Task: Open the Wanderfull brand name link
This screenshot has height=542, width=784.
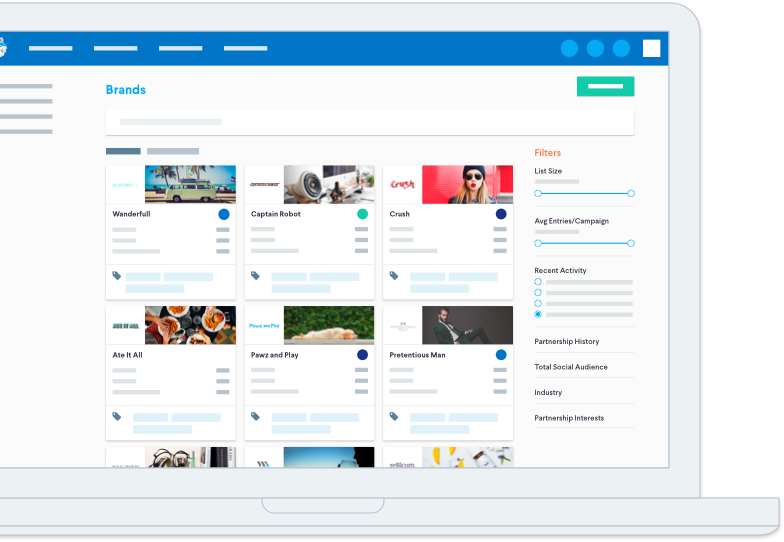Action: tap(131, 214)
